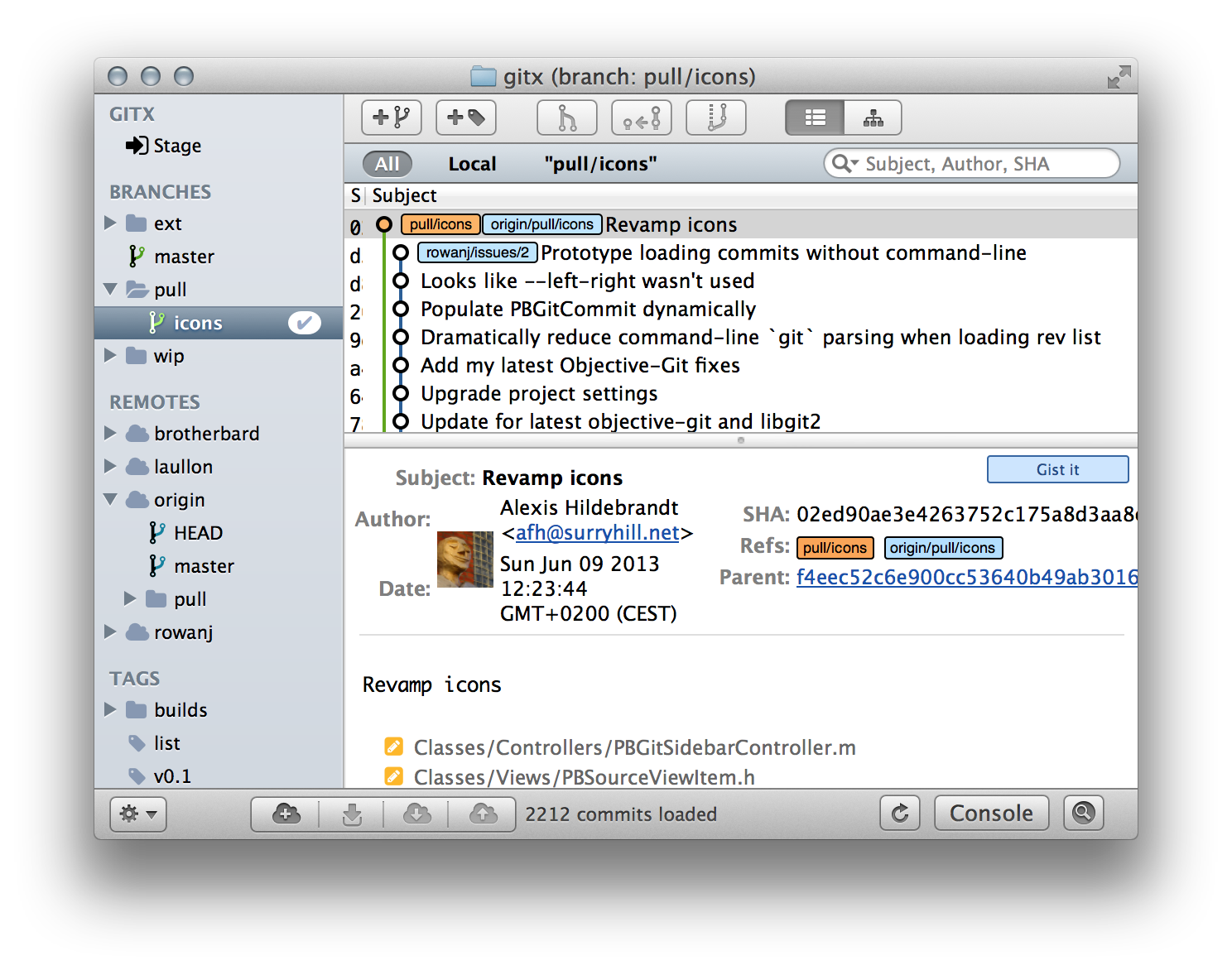Expand the builds tag folder

coord(110,710)
